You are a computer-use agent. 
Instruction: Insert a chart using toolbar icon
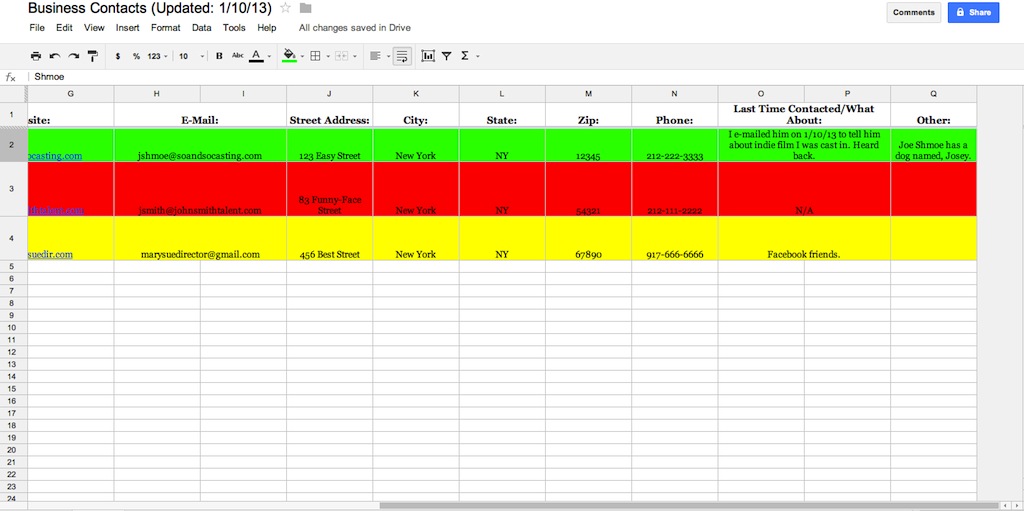(x=428, y=56)
